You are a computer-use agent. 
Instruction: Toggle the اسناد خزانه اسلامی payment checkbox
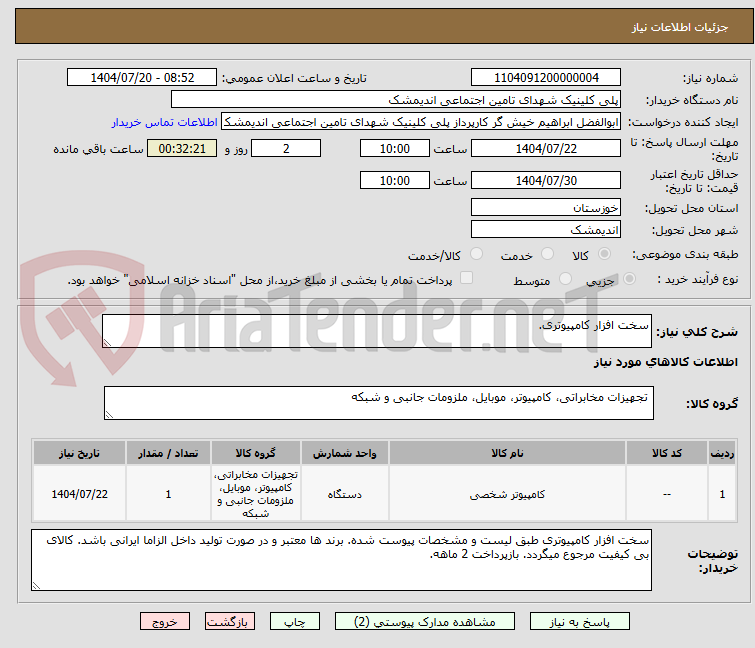point(466,278)
